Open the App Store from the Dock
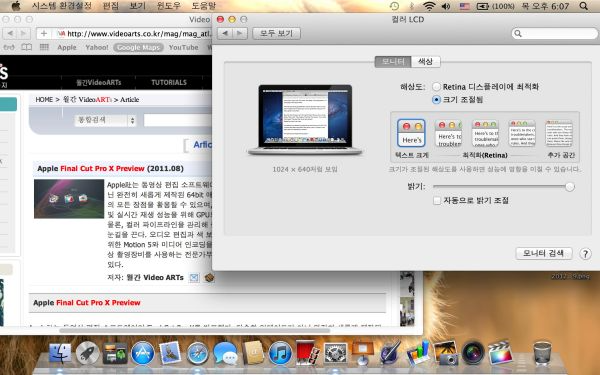This screenshot has width=600, height=375. click(x=142, y=353)
